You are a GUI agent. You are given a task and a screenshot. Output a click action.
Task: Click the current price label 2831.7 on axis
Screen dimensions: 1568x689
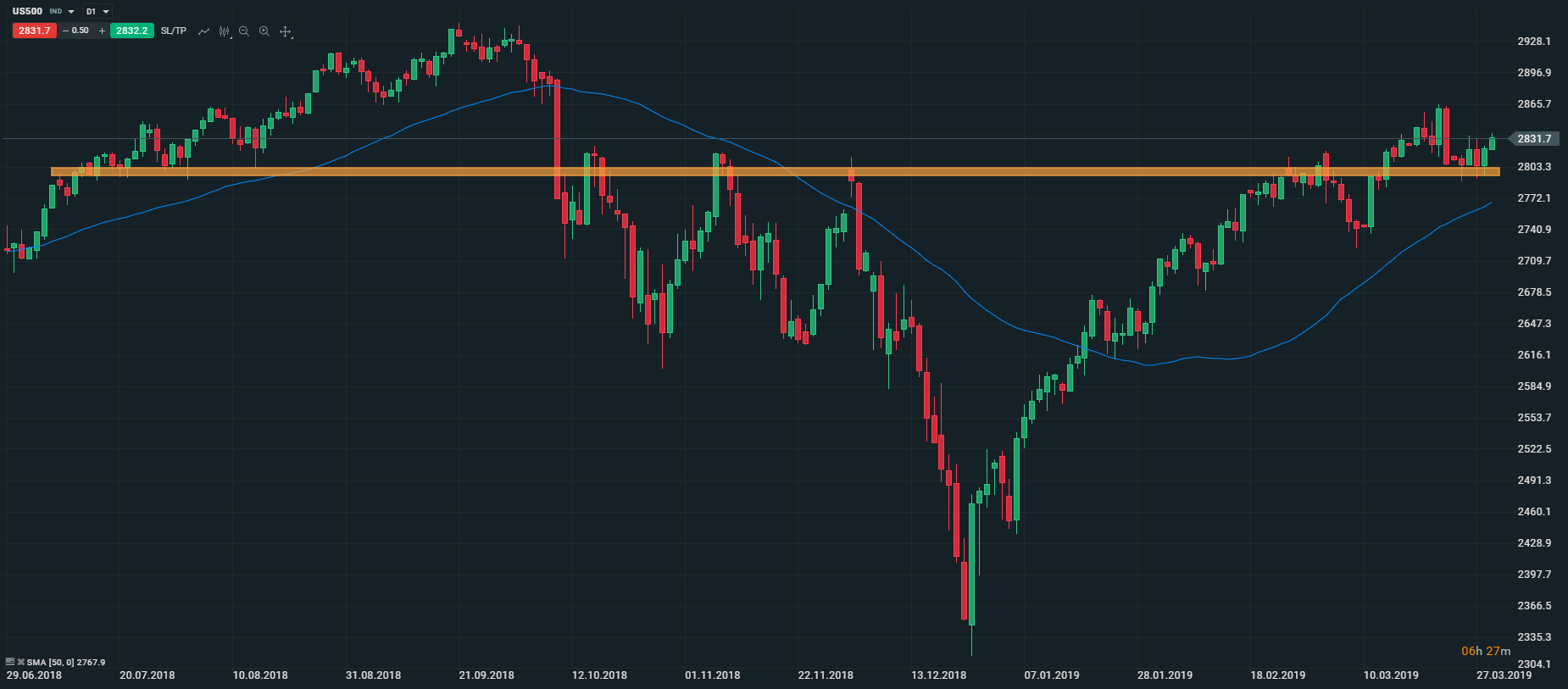coord(1534,138)
